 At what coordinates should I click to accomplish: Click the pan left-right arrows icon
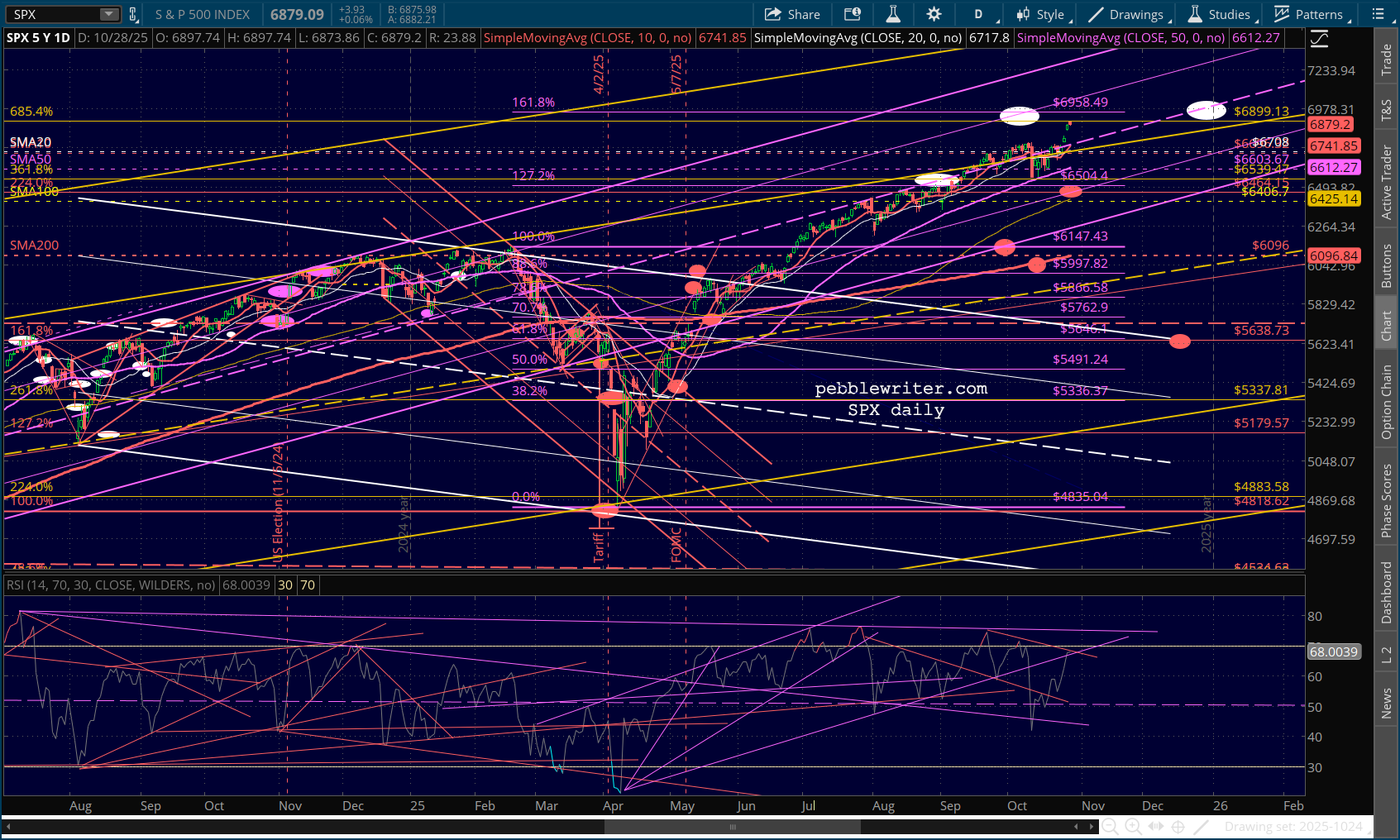[x=1156, y=827]
